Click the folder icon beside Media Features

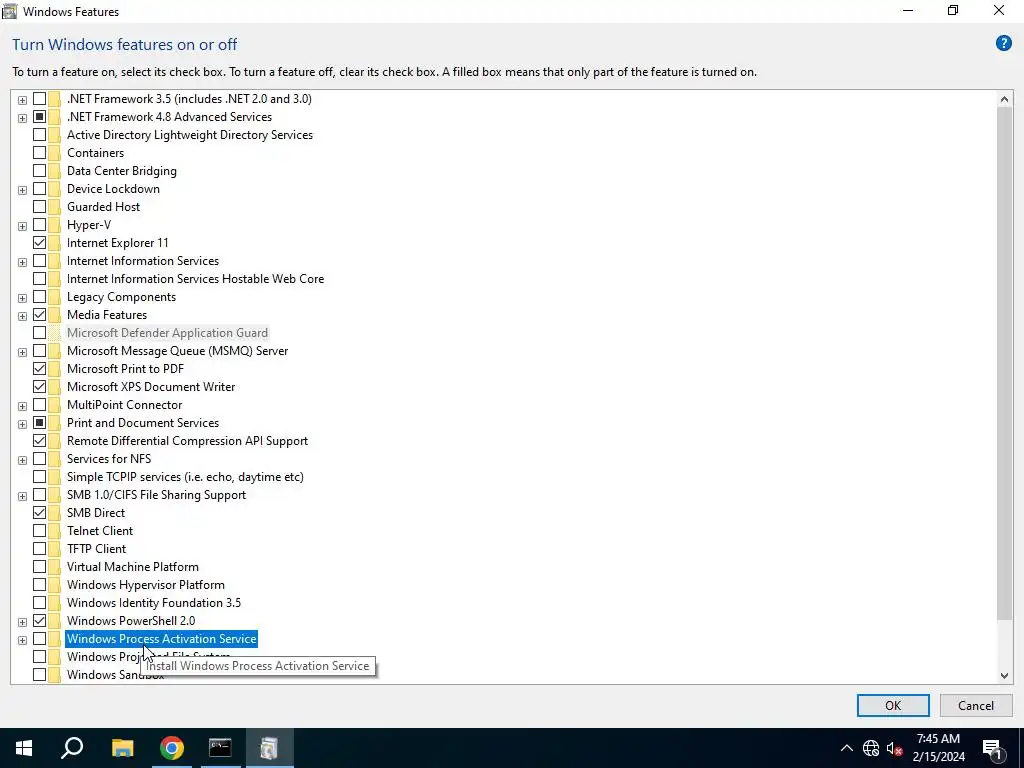pyautogui.click(x=54, y=315)
